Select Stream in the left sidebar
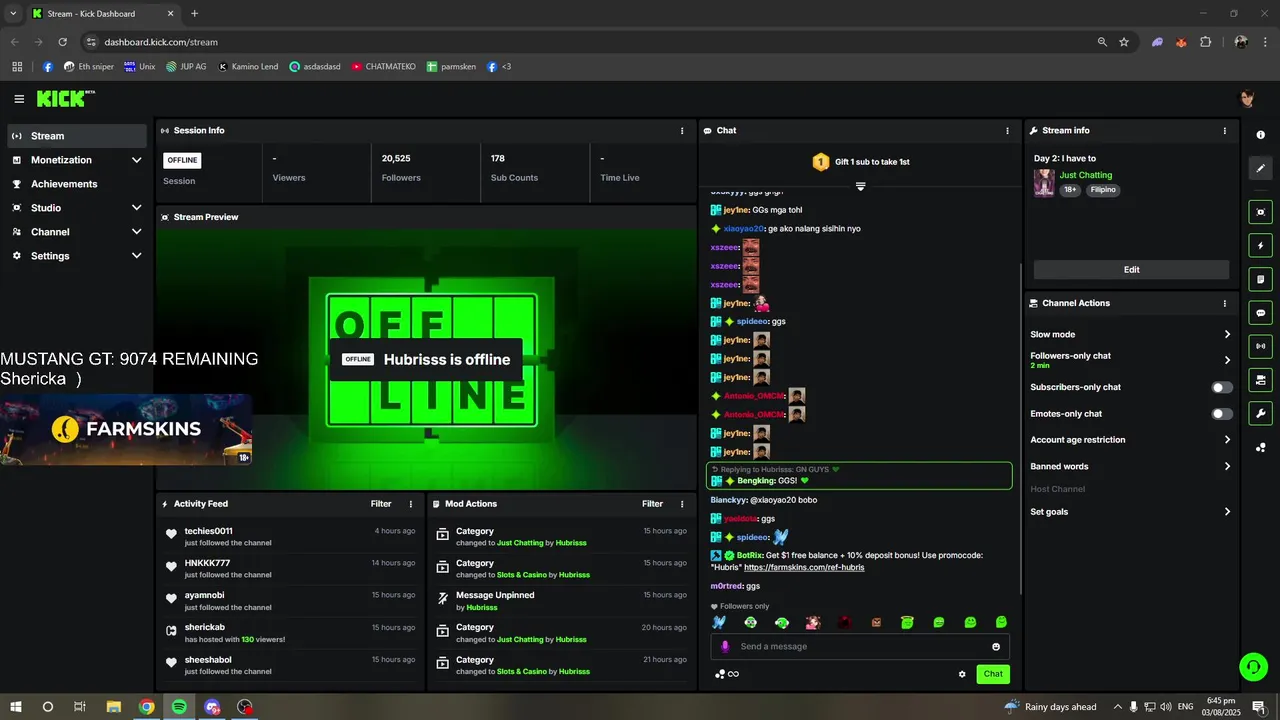Viewport: 1280px width, 720px height. pos(78,136)
